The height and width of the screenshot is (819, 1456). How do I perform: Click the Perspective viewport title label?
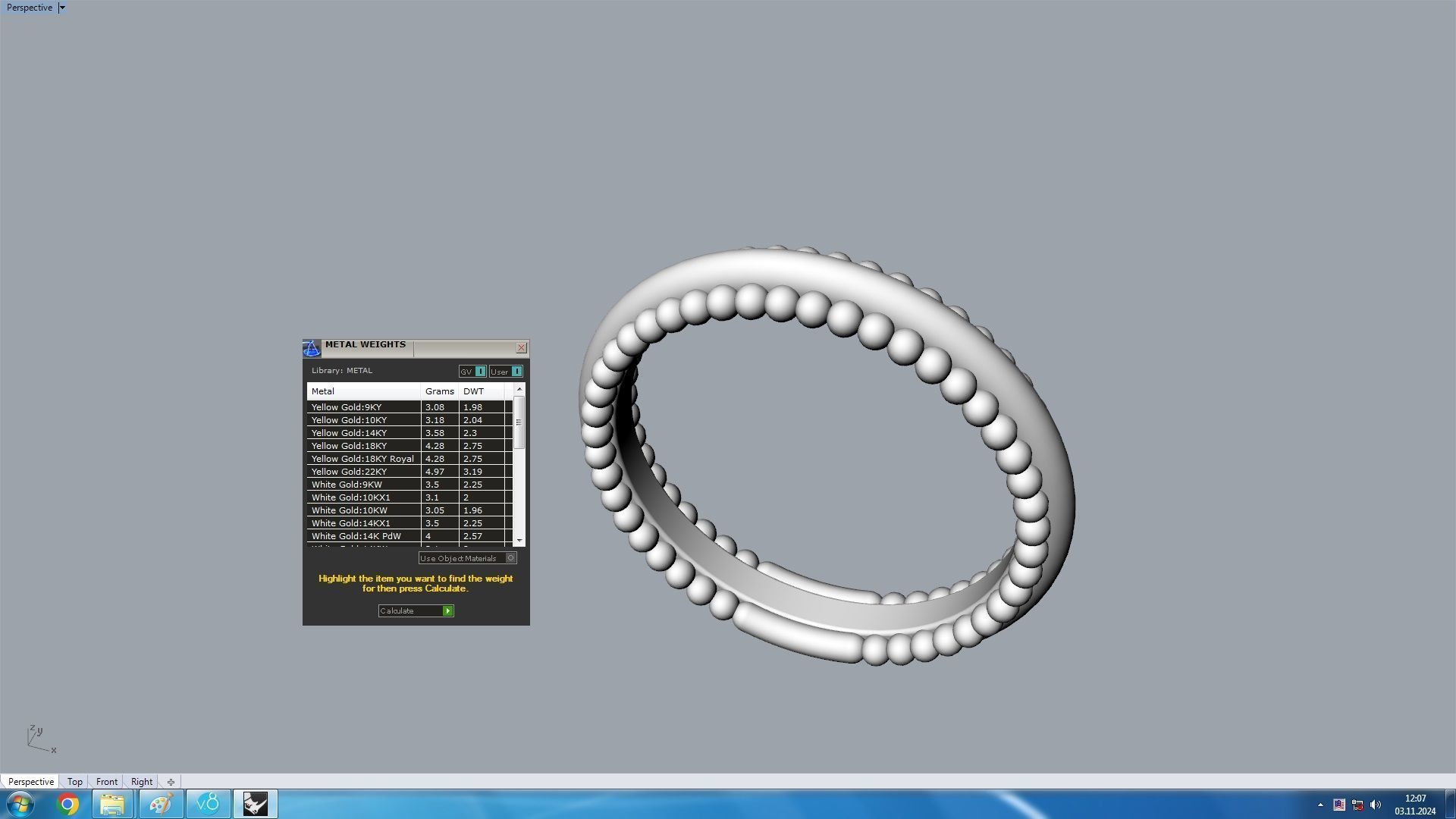[30, 8]
